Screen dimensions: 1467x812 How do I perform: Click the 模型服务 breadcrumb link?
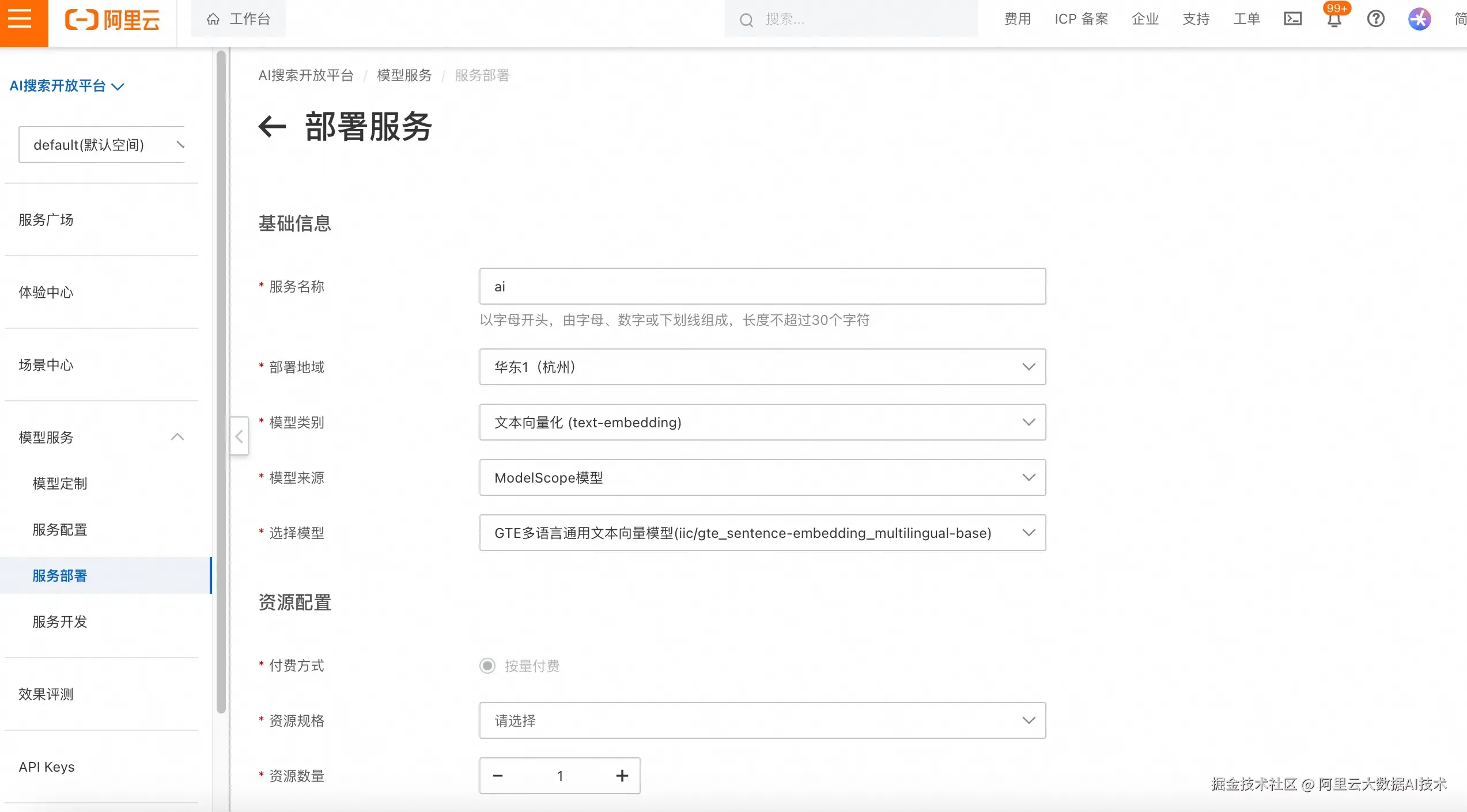(404, 75)
